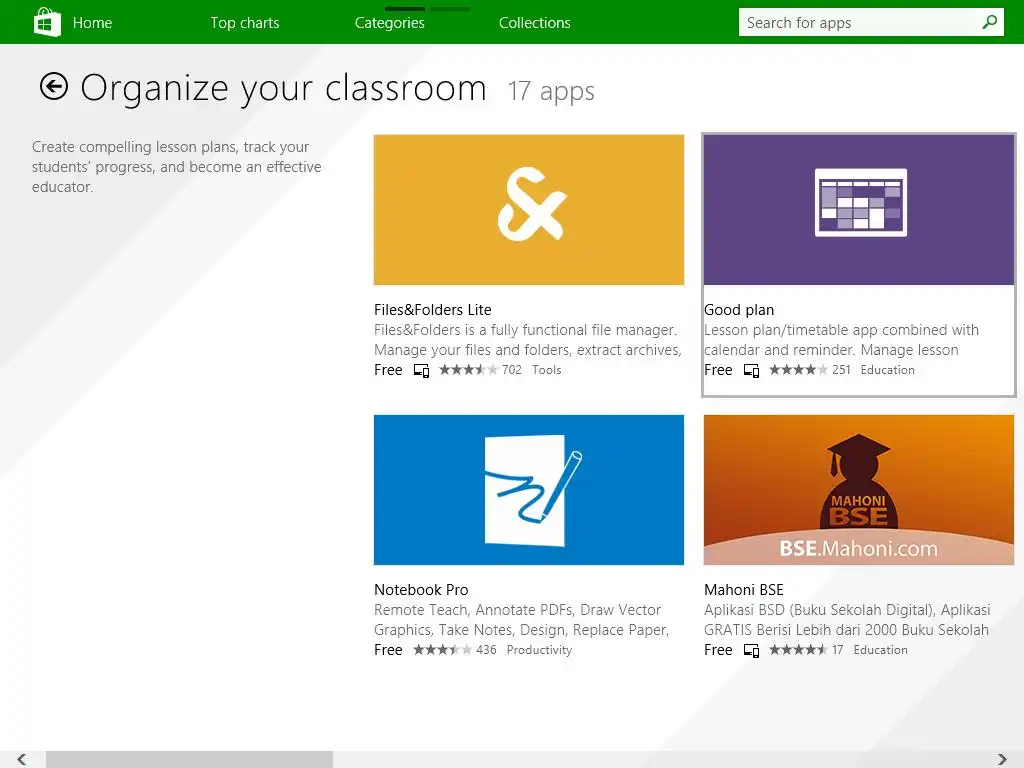This screenshot has height=768, width=1024.
Task: Click the Education label under Mahoni BSE
Action: (880, 650)
